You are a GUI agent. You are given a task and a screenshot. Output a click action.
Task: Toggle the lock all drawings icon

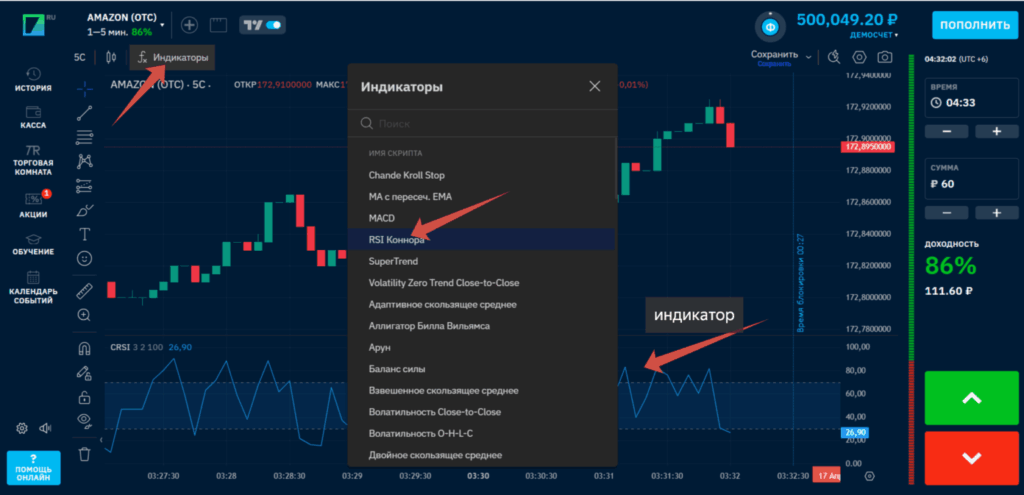85,397
